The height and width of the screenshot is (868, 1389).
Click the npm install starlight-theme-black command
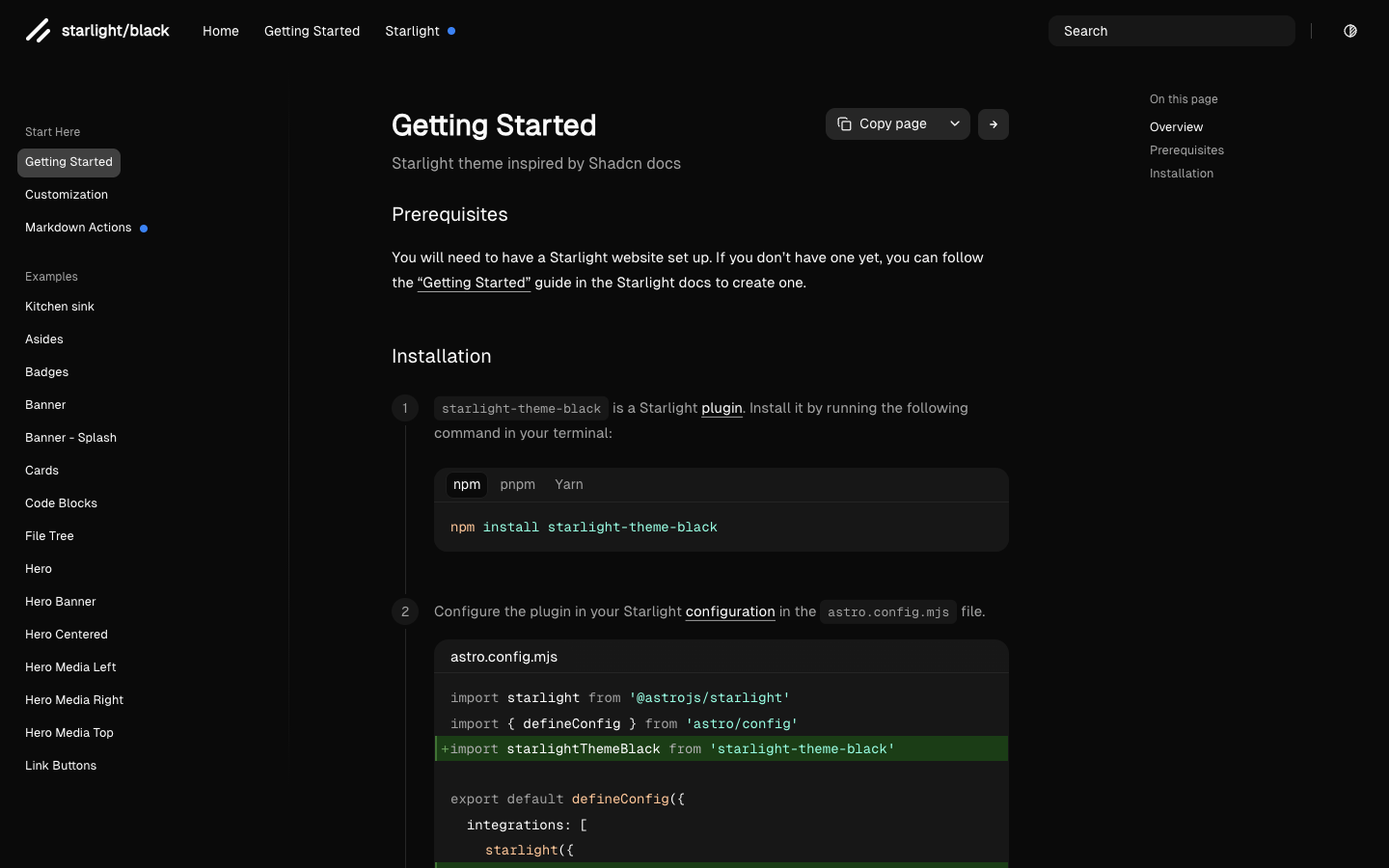coord(584,528)
